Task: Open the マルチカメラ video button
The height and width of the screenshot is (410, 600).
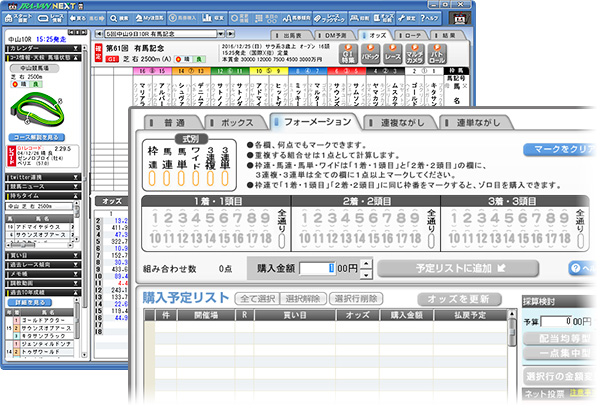Action: (415, 54)
